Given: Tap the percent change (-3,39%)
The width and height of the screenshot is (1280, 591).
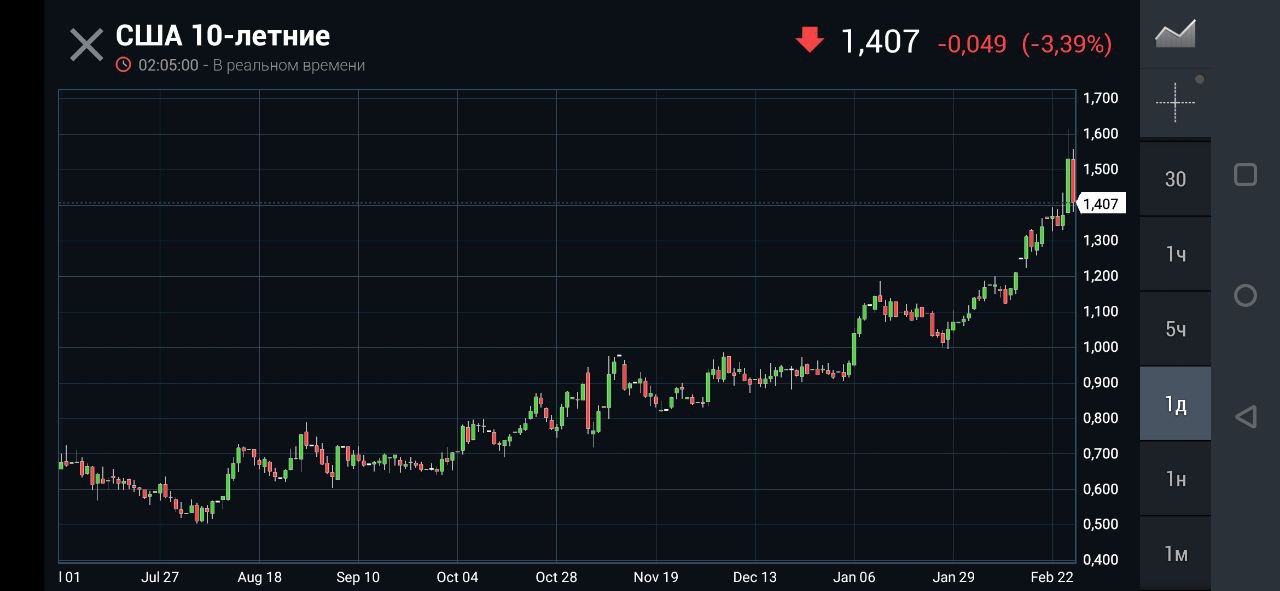Looking at the screenshot, I should (1067, 44).
